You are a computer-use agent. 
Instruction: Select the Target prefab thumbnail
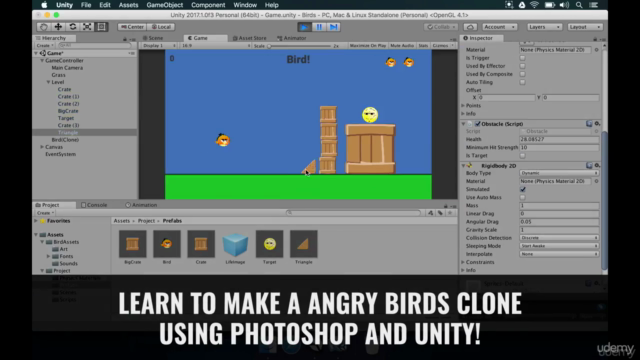(269, 244)
